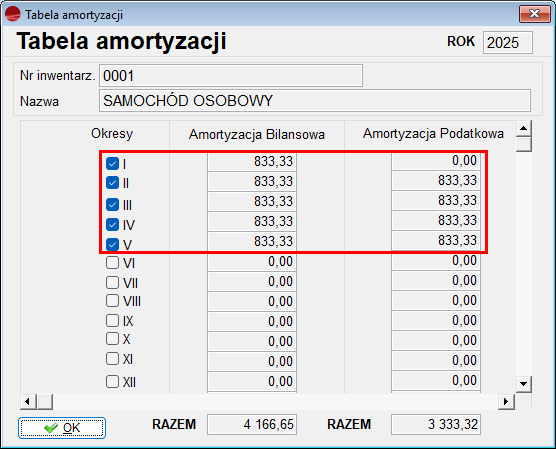Uncheck period III checkbox
This screenshot has height=449, width=556.
112,205
